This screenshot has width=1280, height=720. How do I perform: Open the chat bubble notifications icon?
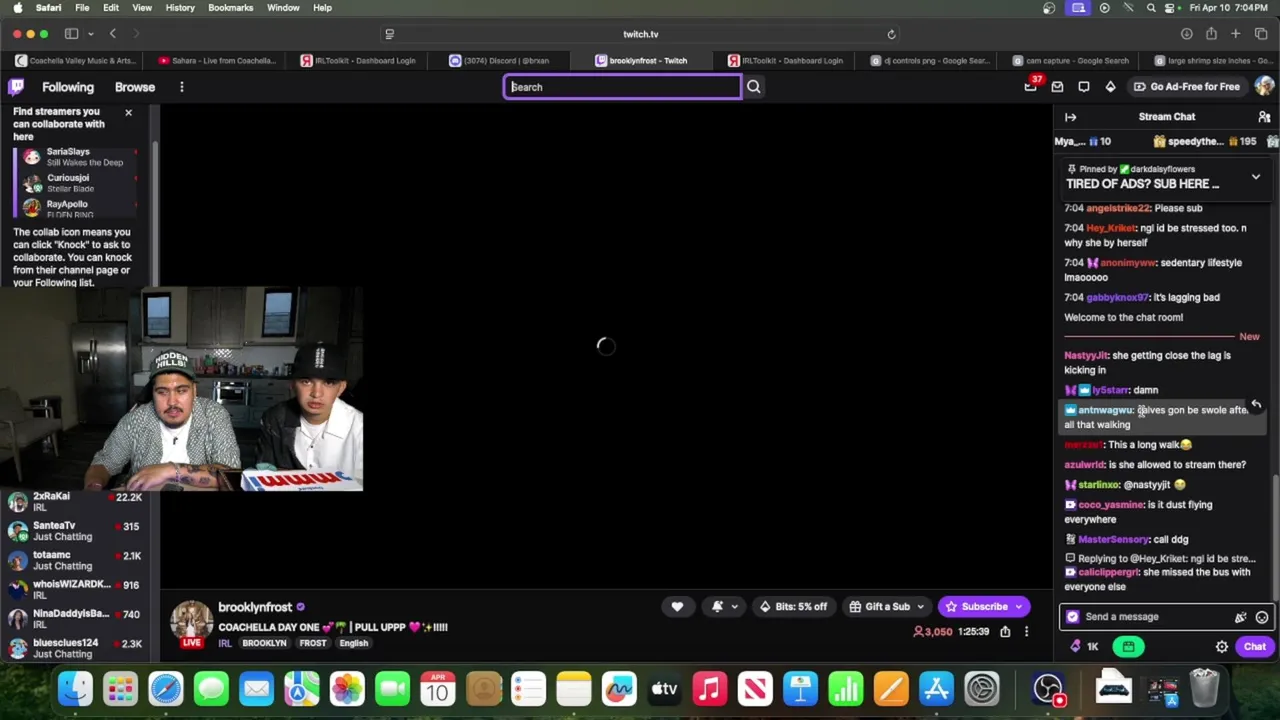[1084, 87]
